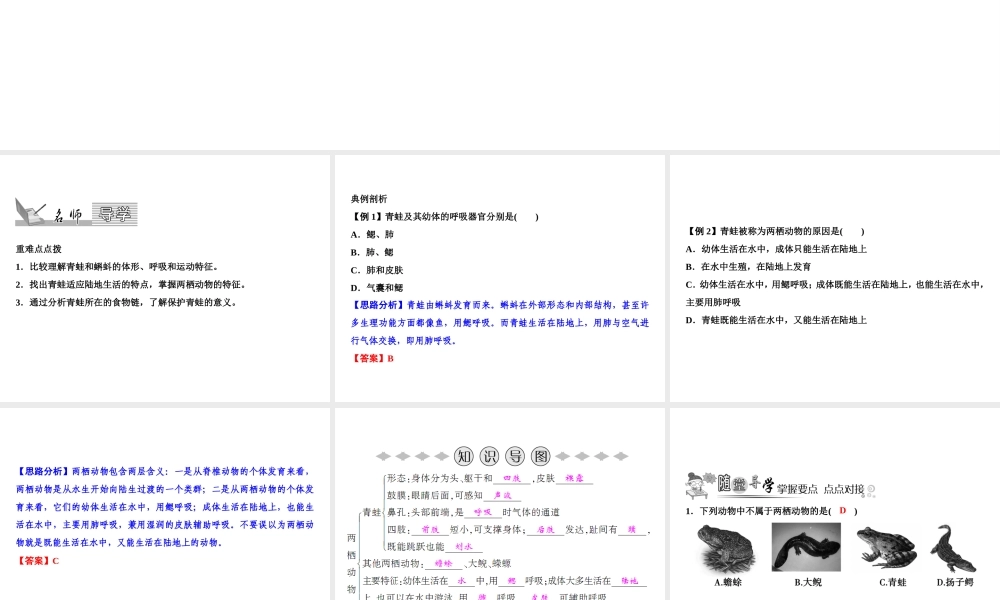Click the caption C.青蛙

[892, 583]
